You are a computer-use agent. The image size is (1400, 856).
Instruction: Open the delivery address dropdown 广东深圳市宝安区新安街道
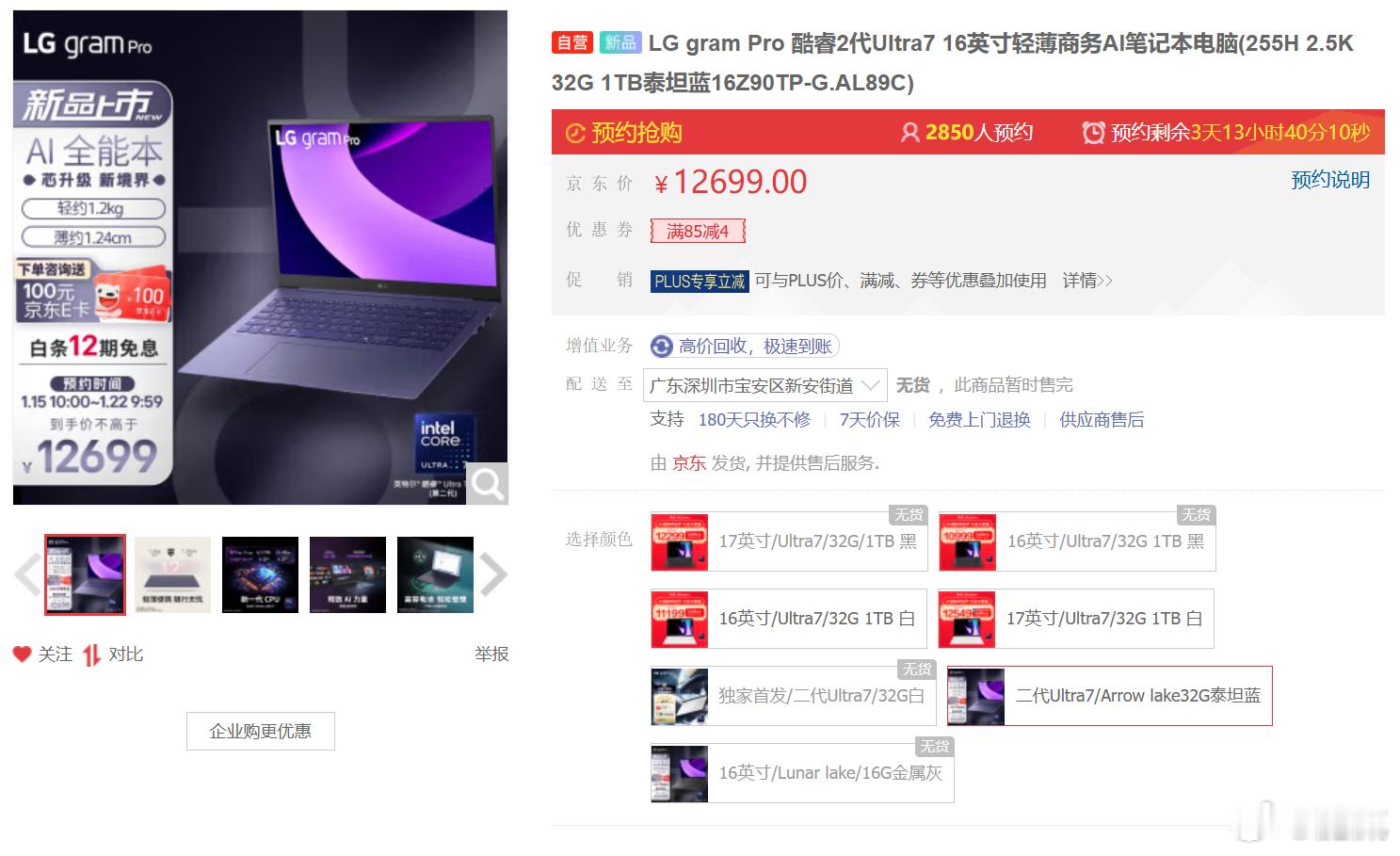coord(764,385)
